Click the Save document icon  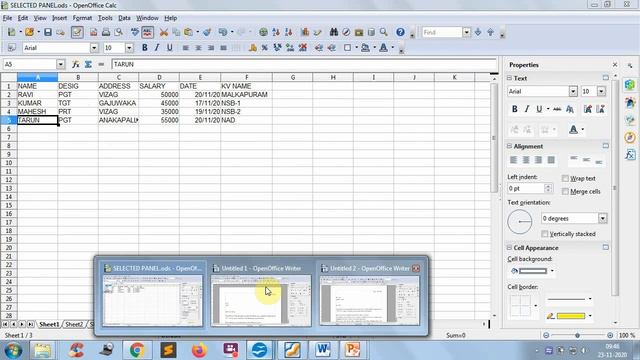(48, 32)
